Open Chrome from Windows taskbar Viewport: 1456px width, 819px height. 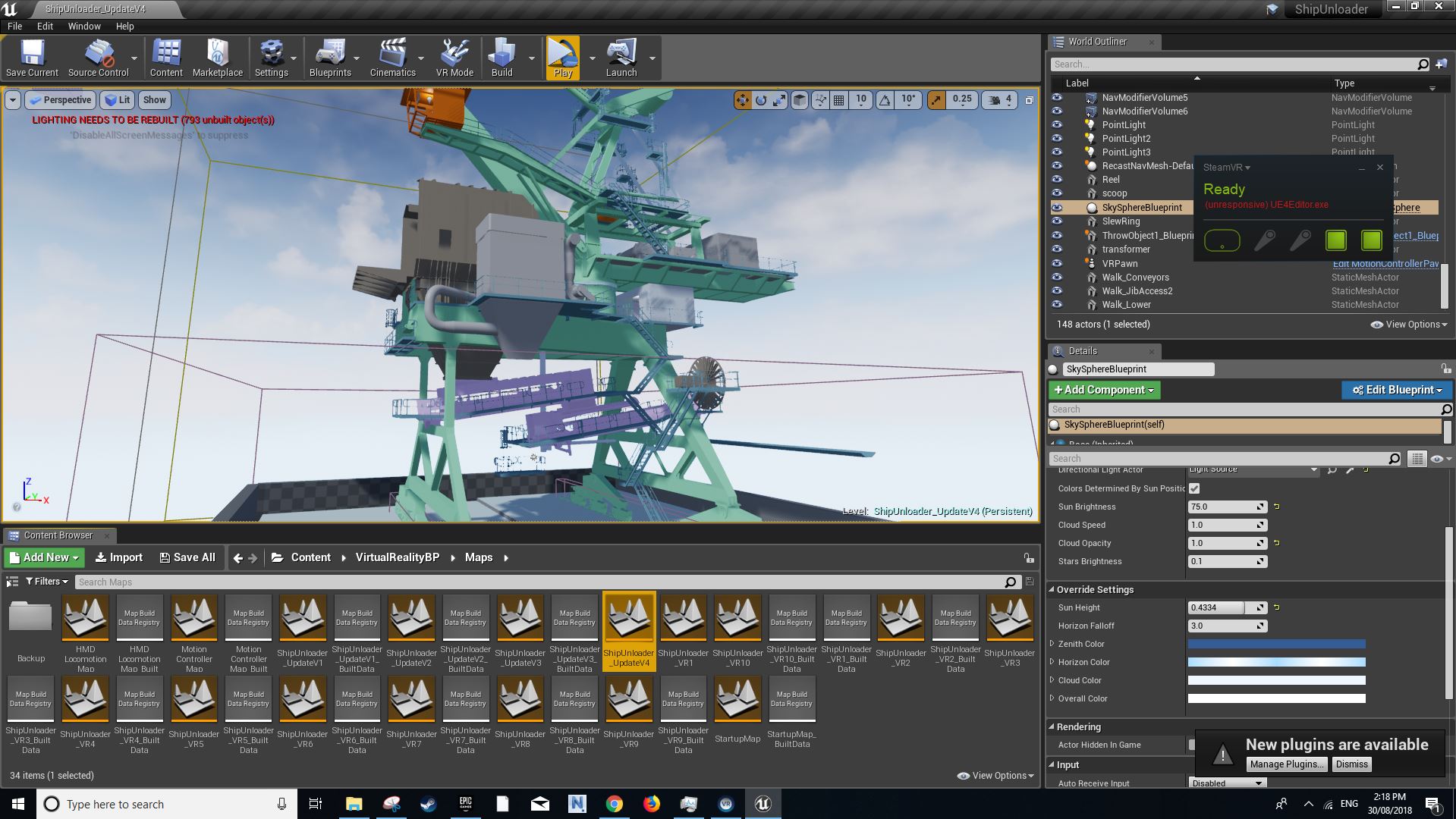(615, 804)
